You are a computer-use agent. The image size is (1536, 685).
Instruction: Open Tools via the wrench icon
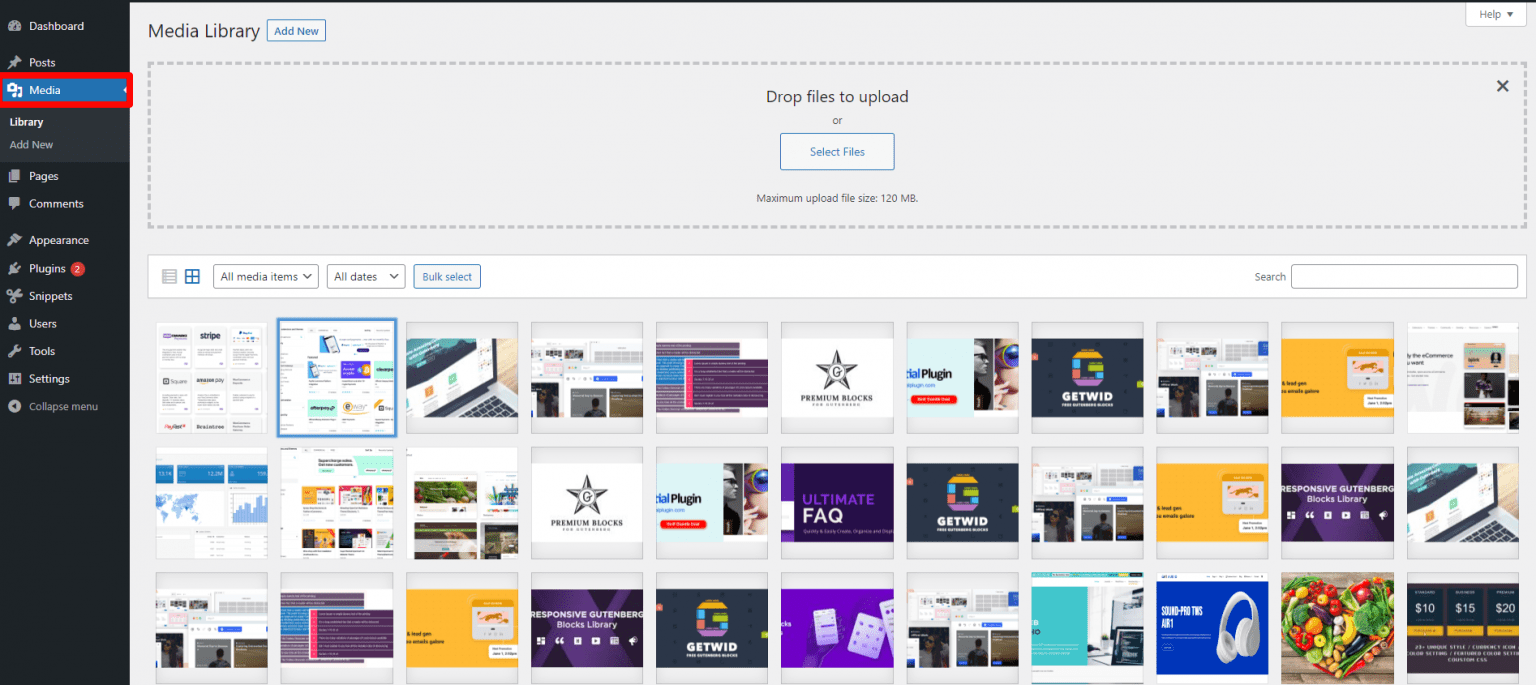14,351
